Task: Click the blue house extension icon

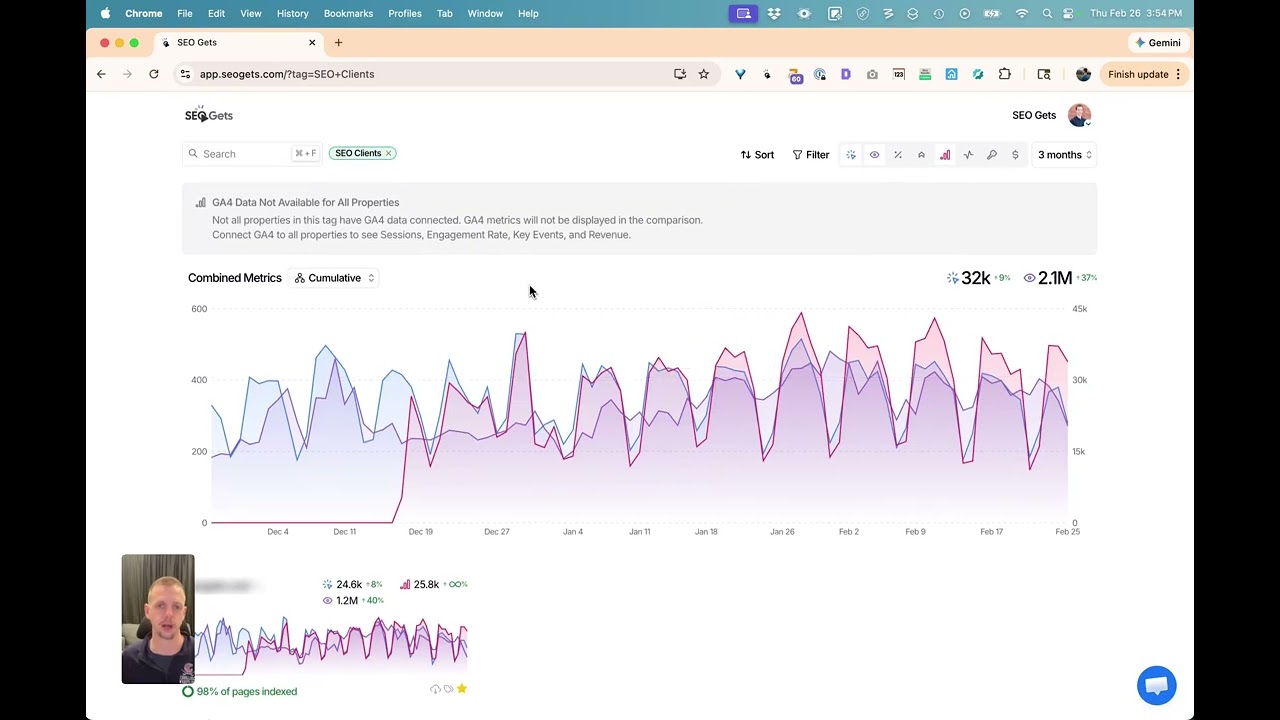Action: point(951,74)
